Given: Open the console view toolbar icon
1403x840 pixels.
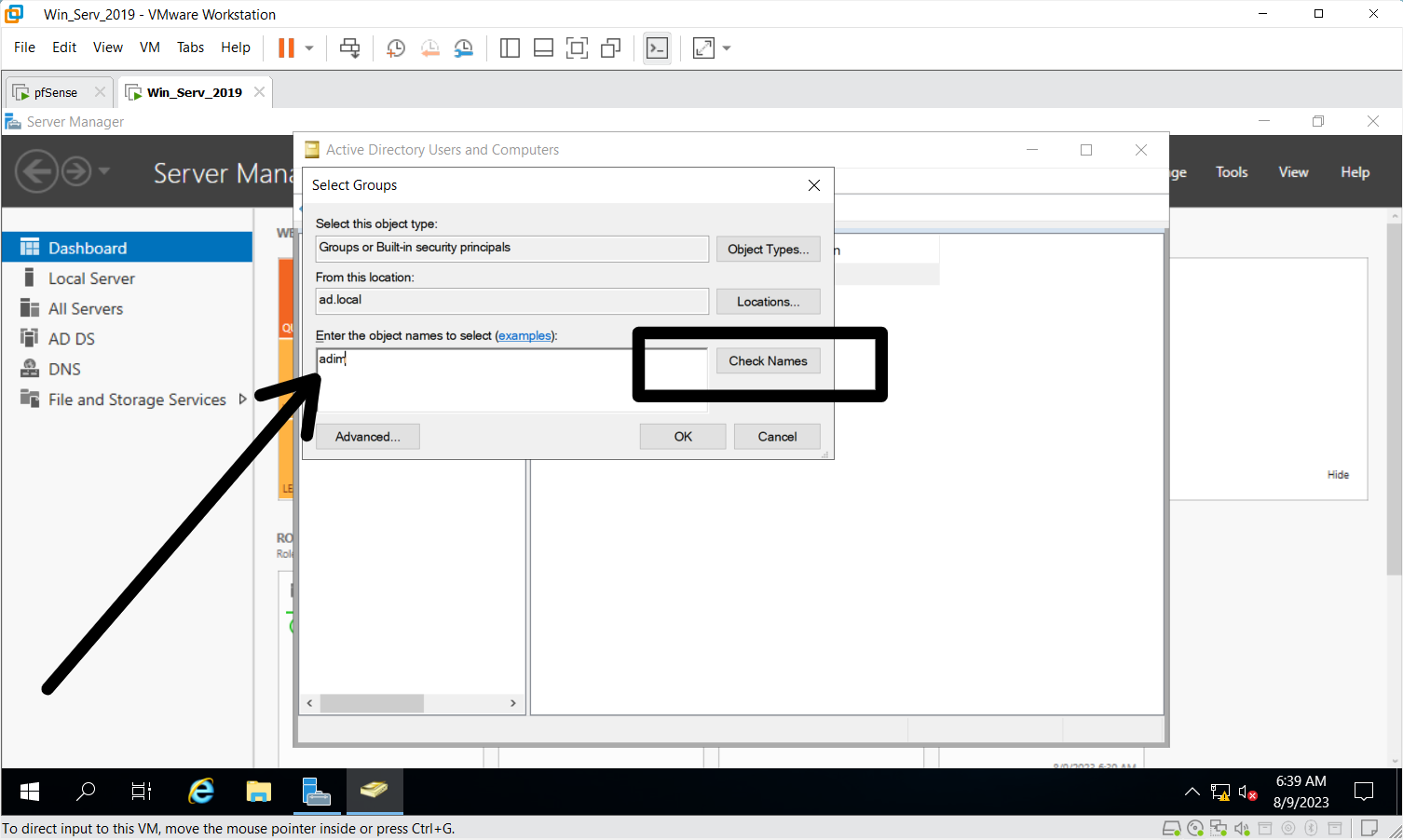Looking at the screenshot, I should point(657,48).
